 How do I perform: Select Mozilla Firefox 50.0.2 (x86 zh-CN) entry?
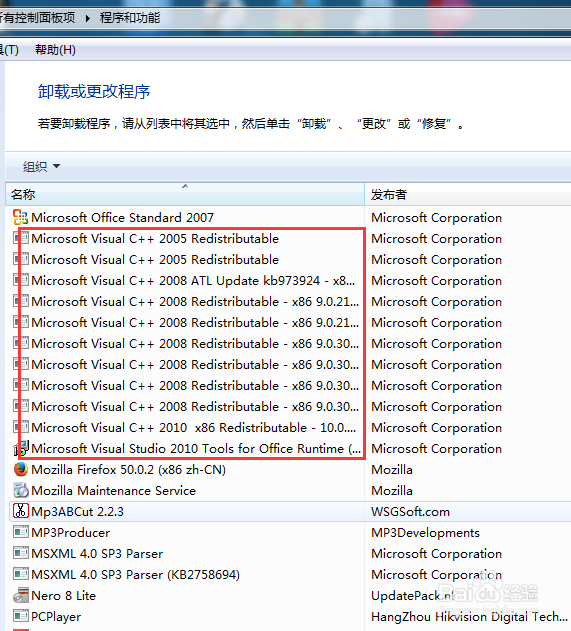128,470
